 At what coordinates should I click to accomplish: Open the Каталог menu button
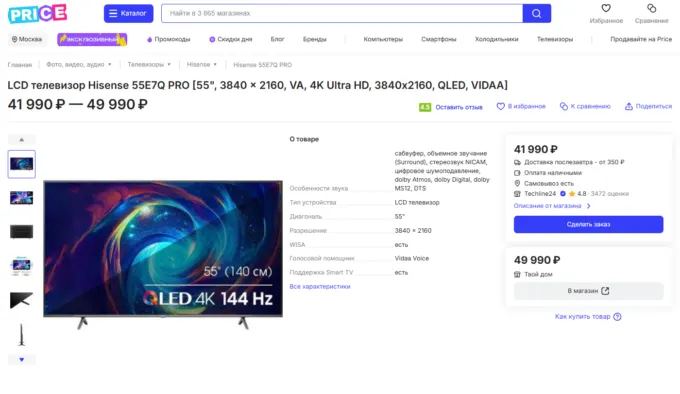click(128, 13)
